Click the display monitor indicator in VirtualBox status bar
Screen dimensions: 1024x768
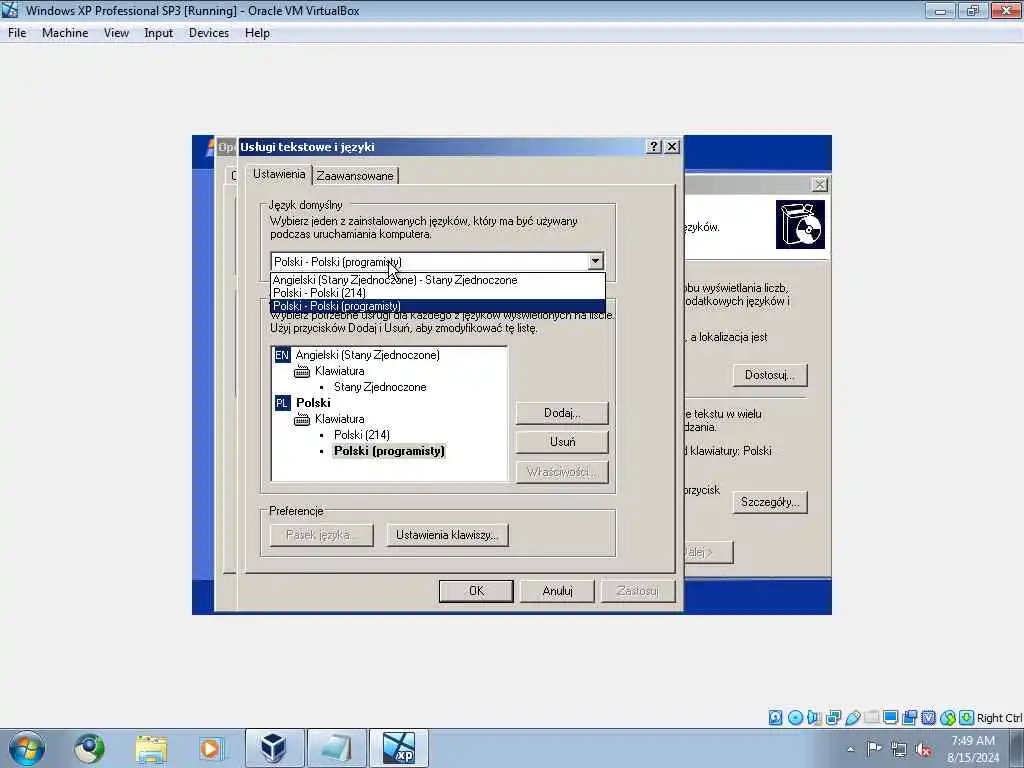click(x=890, y=718)
